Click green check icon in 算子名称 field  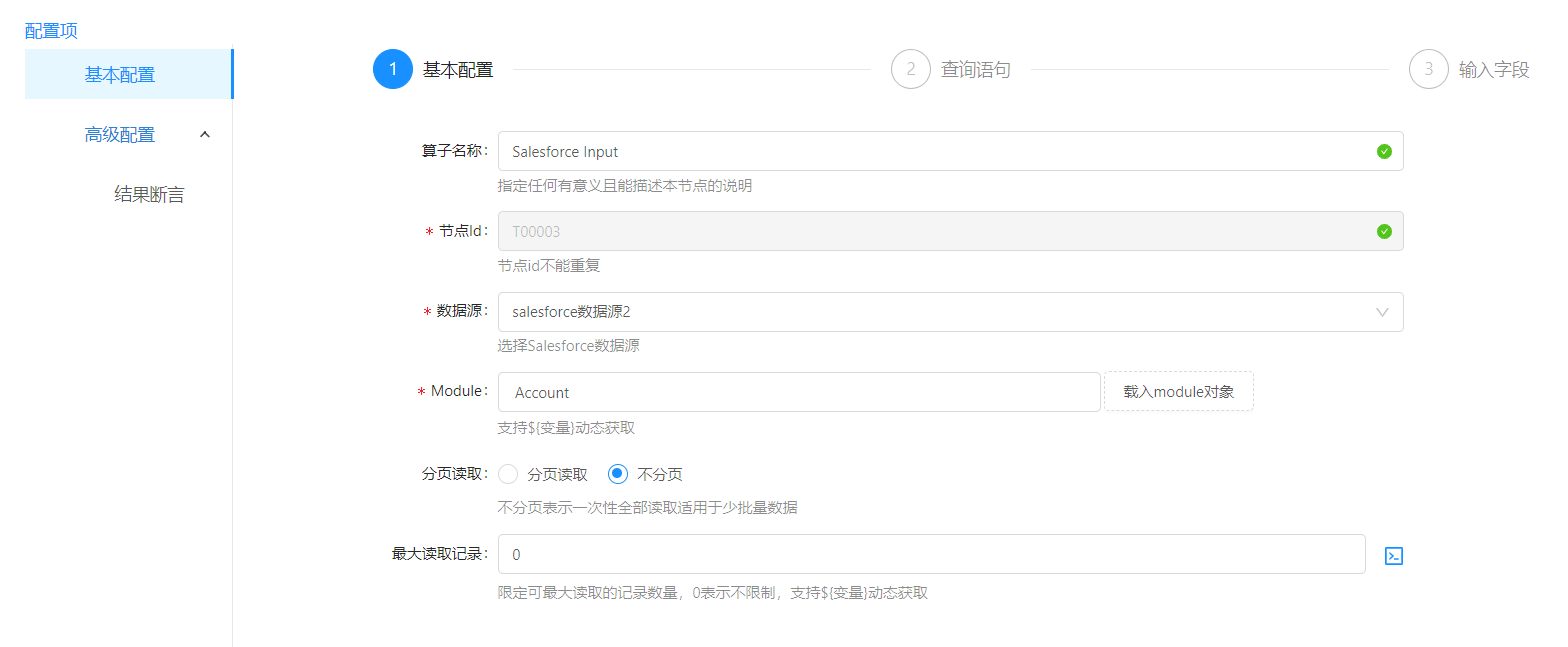point(1384,152)
